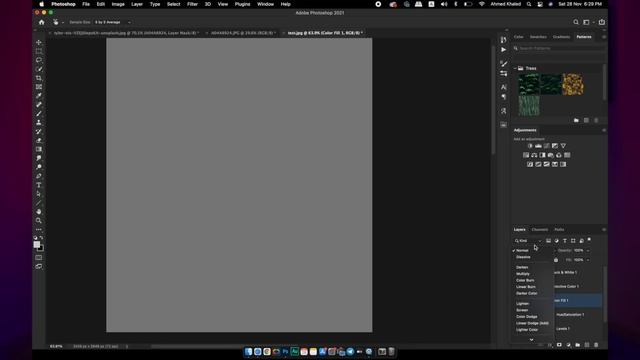
Task: Filter layers by adjustment layers
Action: (557, 241)
